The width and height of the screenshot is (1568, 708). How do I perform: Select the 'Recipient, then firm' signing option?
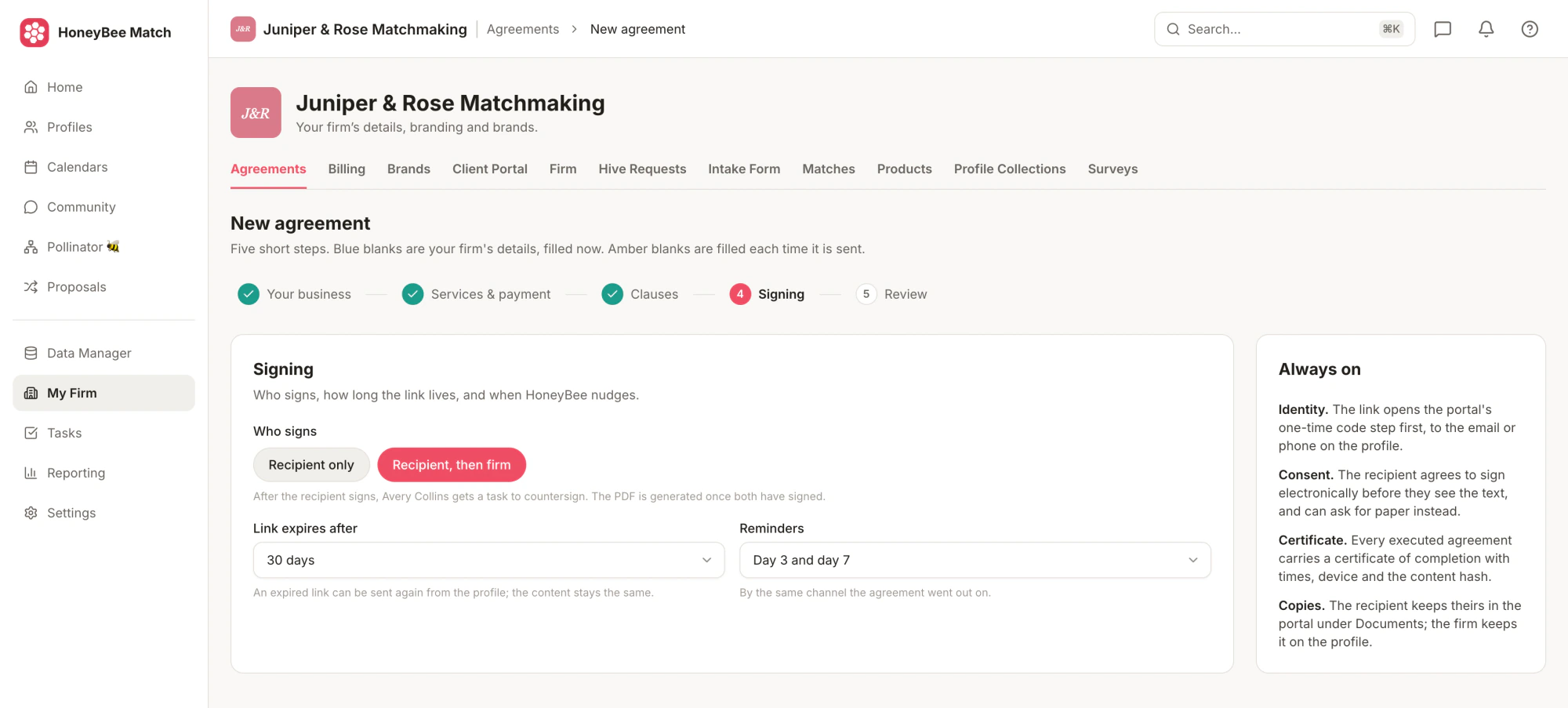click(x=452, y=465)
